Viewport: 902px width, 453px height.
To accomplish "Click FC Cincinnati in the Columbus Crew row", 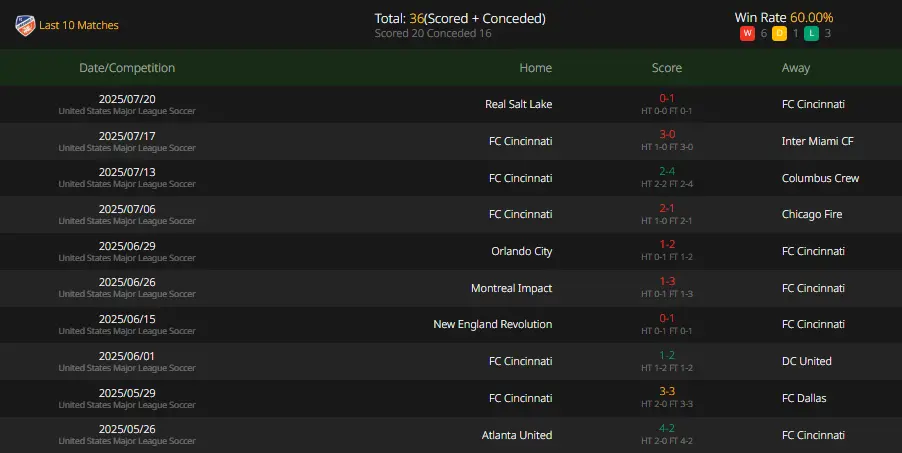I will [521, 178].
